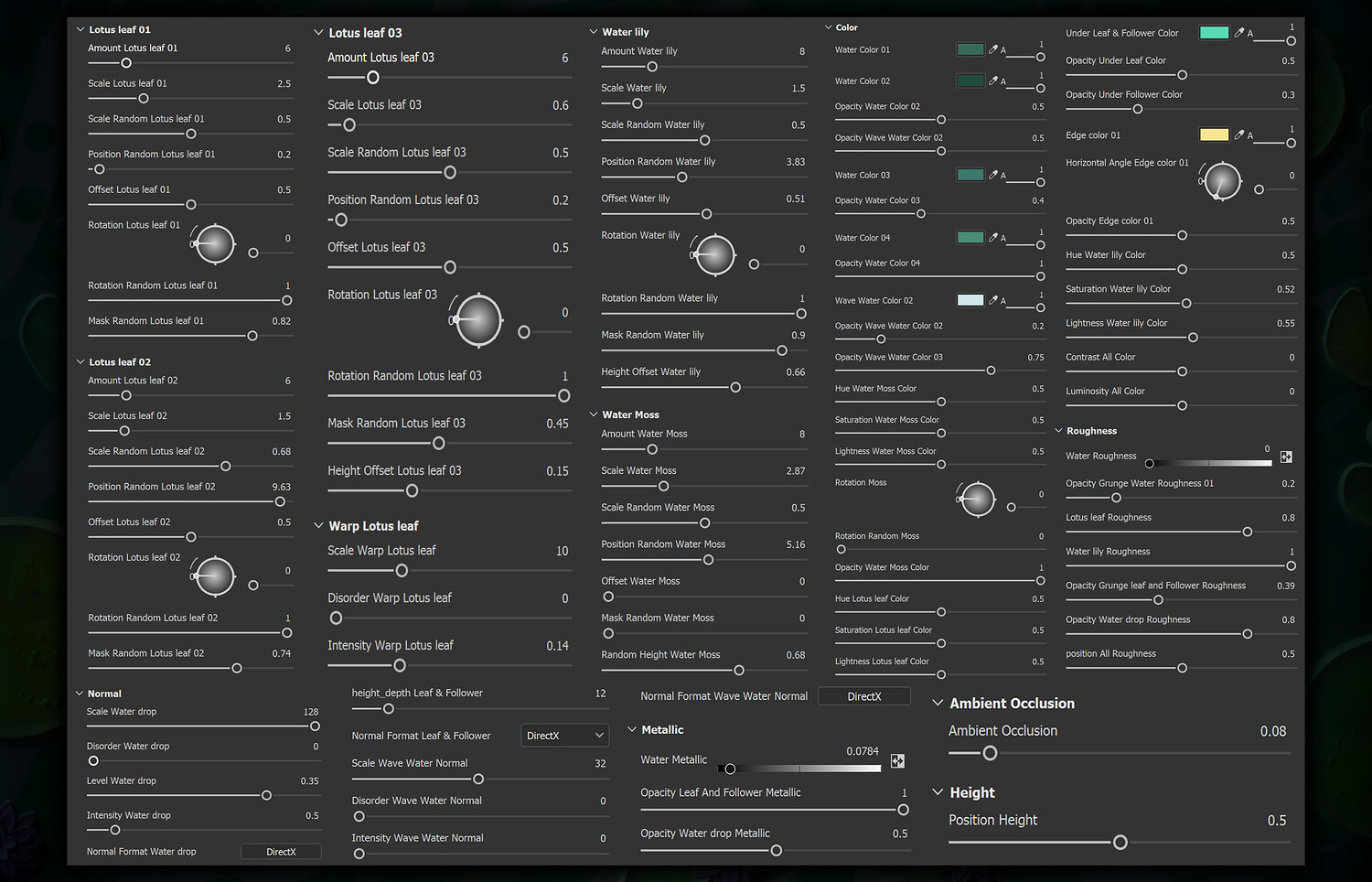
Task: Click the Rotation Lotus leaf 02 angle dial
Action: (215, 576)
